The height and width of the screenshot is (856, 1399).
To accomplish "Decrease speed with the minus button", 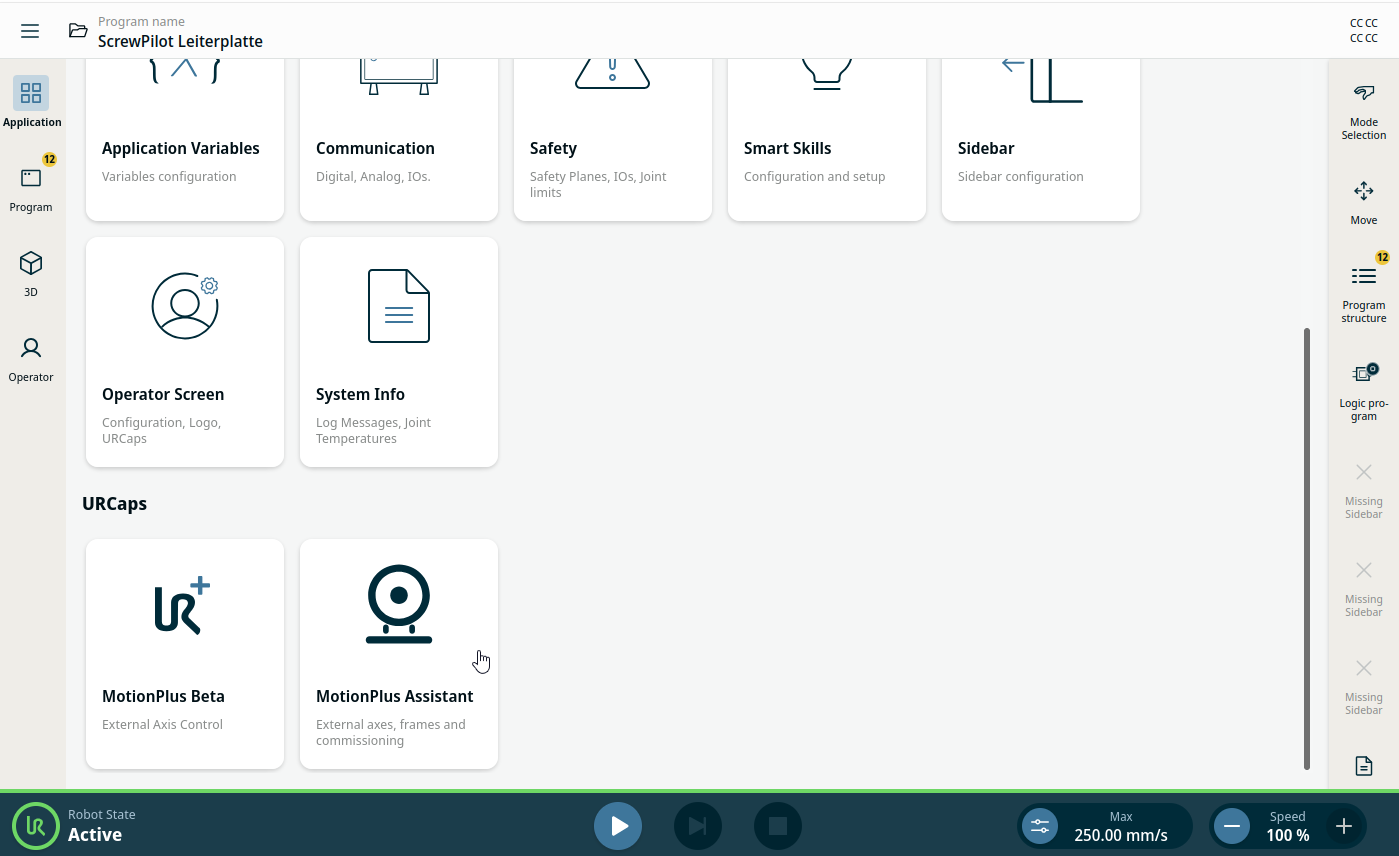I will [1232, 826].
